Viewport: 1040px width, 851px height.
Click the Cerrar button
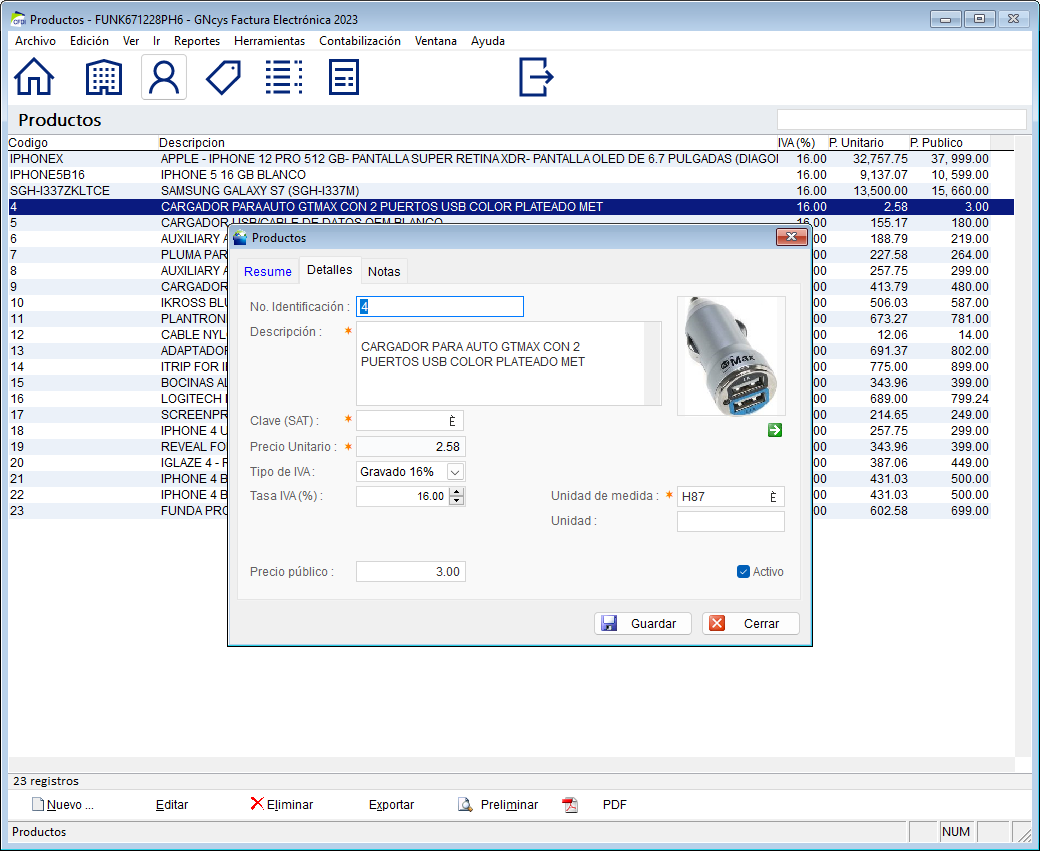pos(751,623)
